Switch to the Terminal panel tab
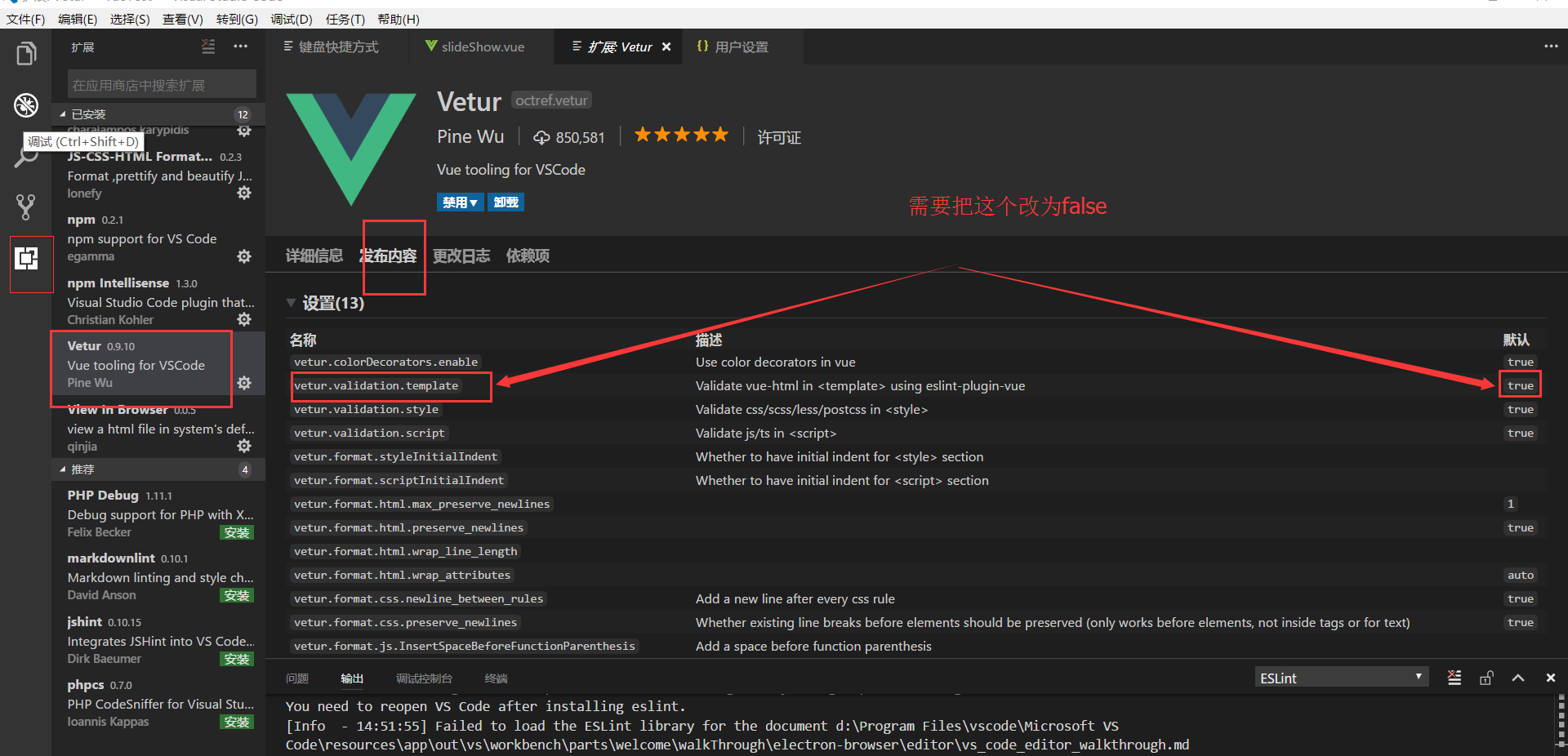1568x756 pixels. [x=496, y=678]
